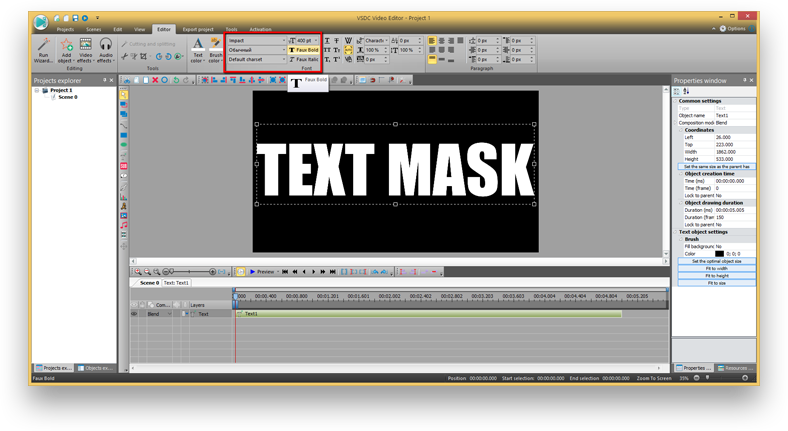Open the Scenes ribbon tab

pos(93,29)
